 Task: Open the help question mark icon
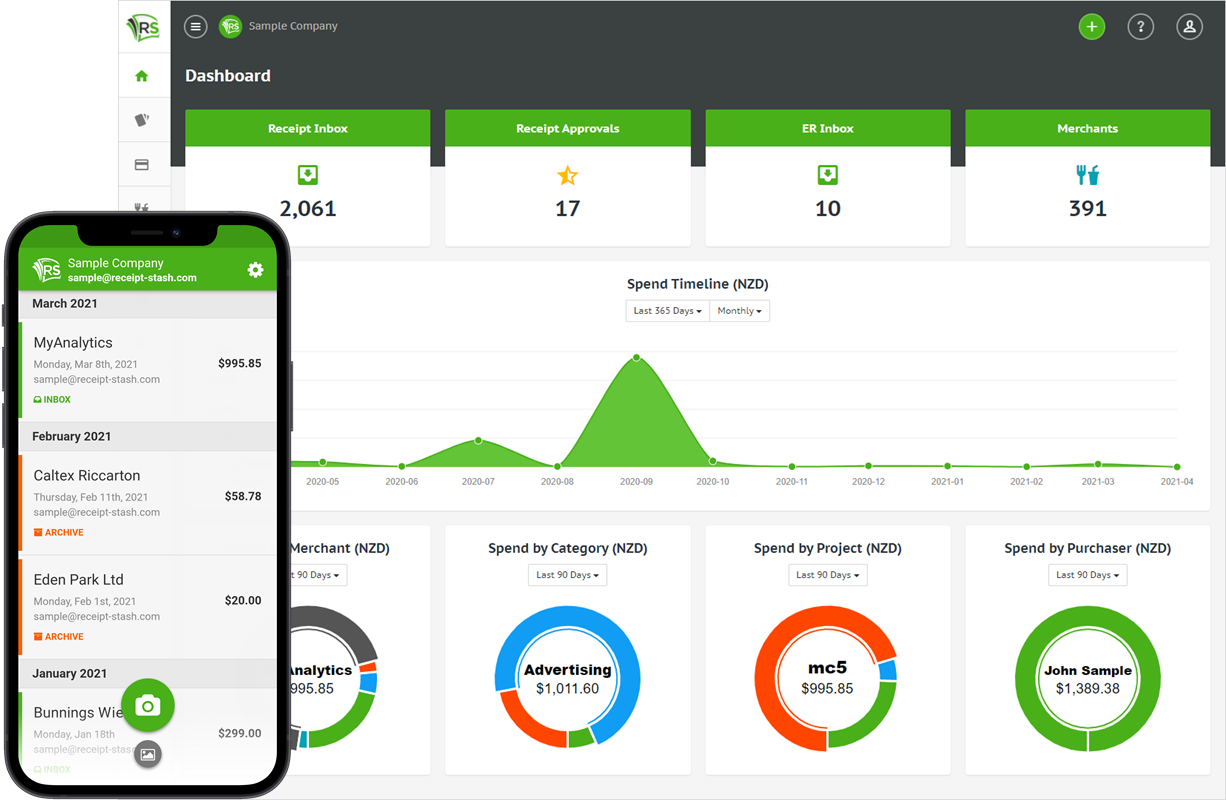click(1141, 27)
